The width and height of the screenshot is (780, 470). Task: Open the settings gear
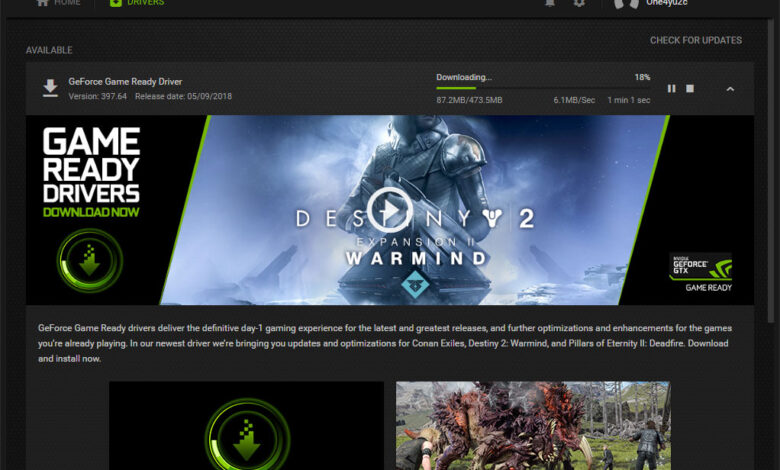pos(579,4)
